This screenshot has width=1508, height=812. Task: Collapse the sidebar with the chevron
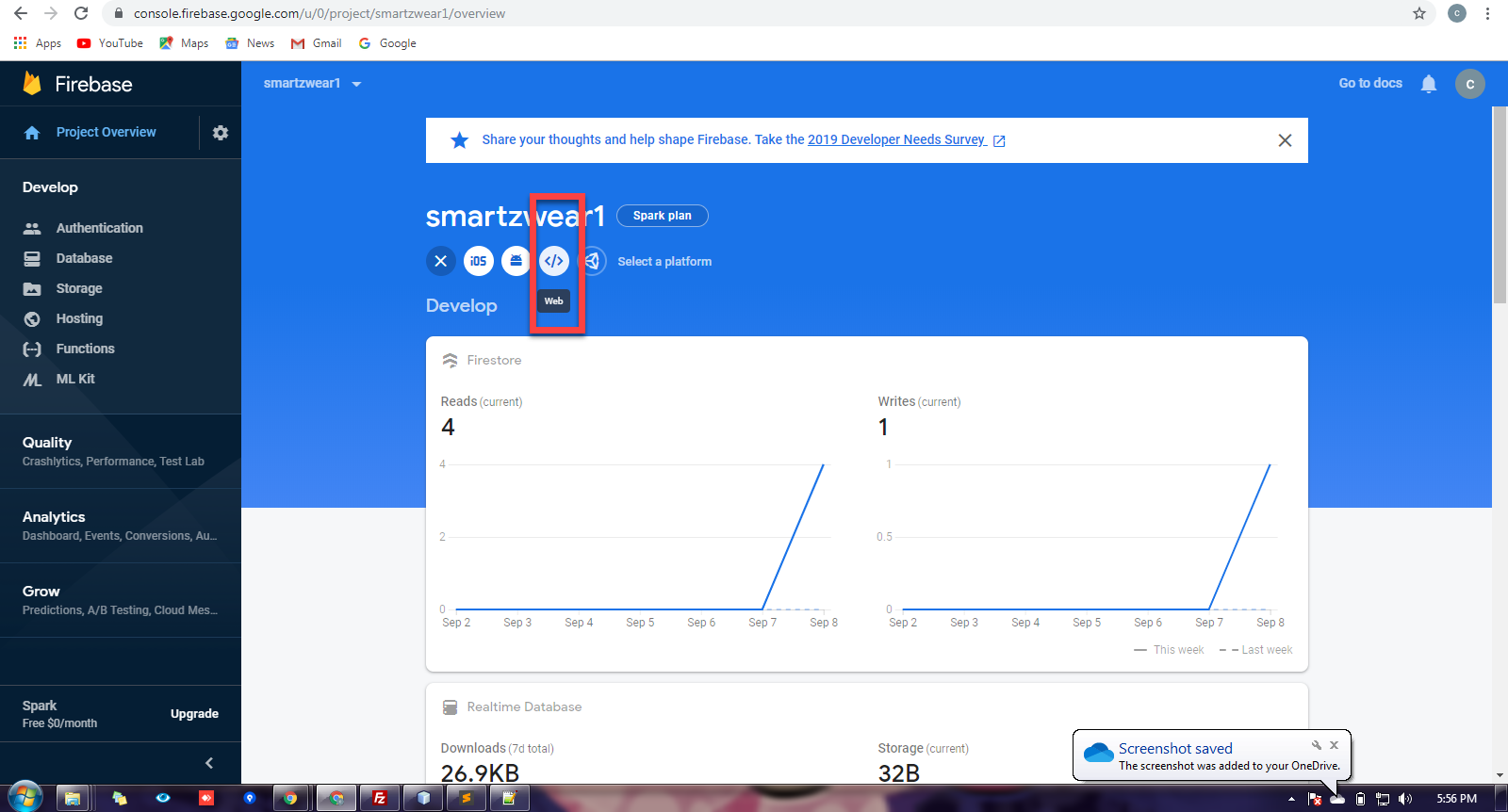click(209, 763)
